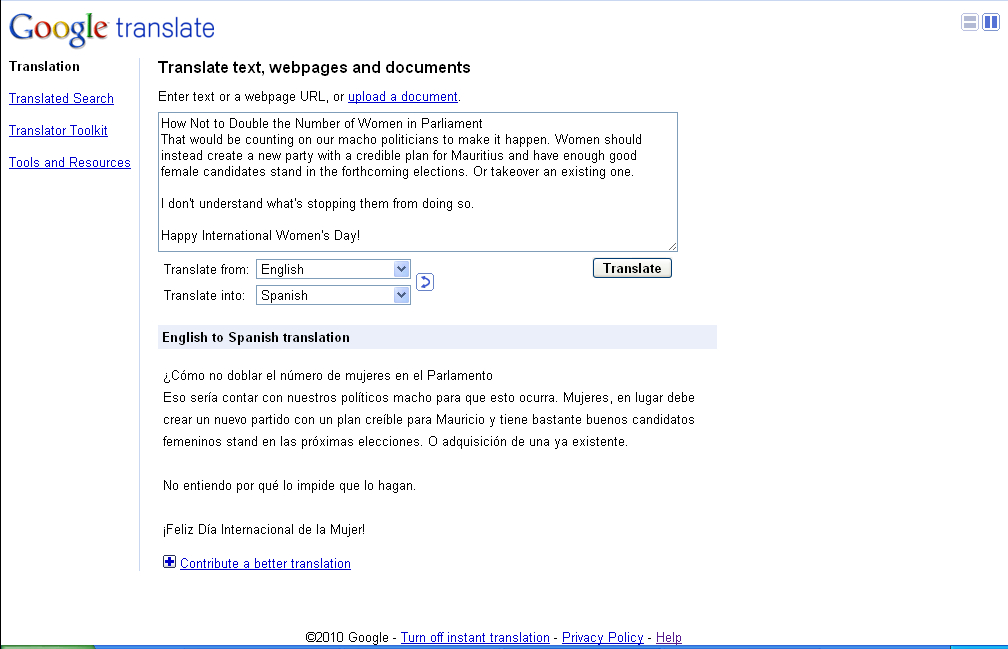The height and width of the screenshot is (649, 1008).
Task: Open Contribute a better translation link
Action: [x=266, y=564]
